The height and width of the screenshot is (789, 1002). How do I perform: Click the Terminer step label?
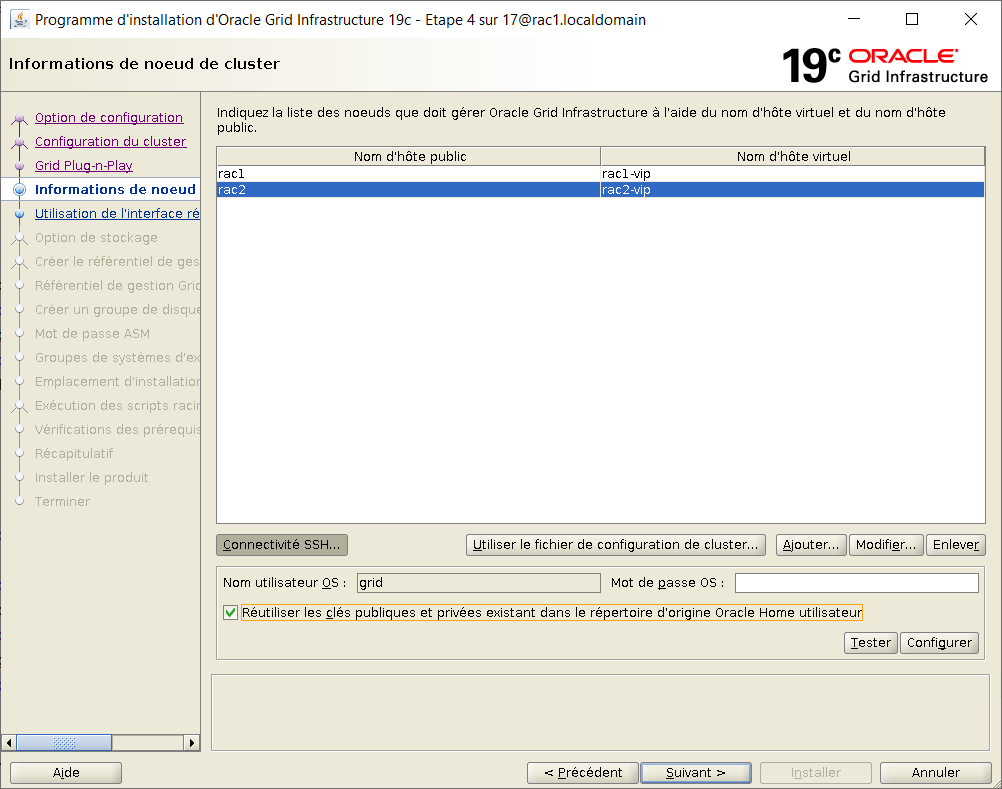point(62,502)
